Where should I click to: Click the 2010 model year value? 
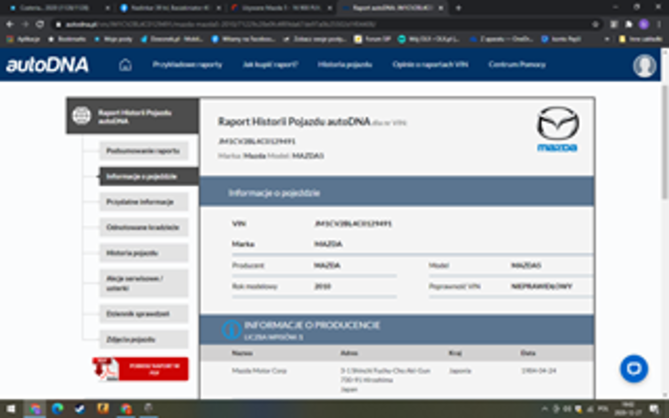click(323, 286)
